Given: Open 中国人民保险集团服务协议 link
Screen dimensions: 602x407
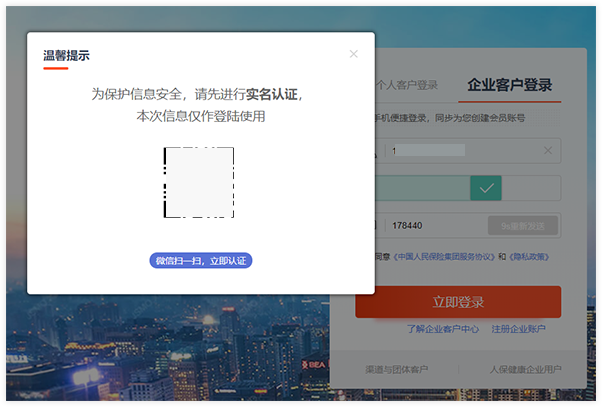Looking at the screenshot, I should click(x=445, y=256).
